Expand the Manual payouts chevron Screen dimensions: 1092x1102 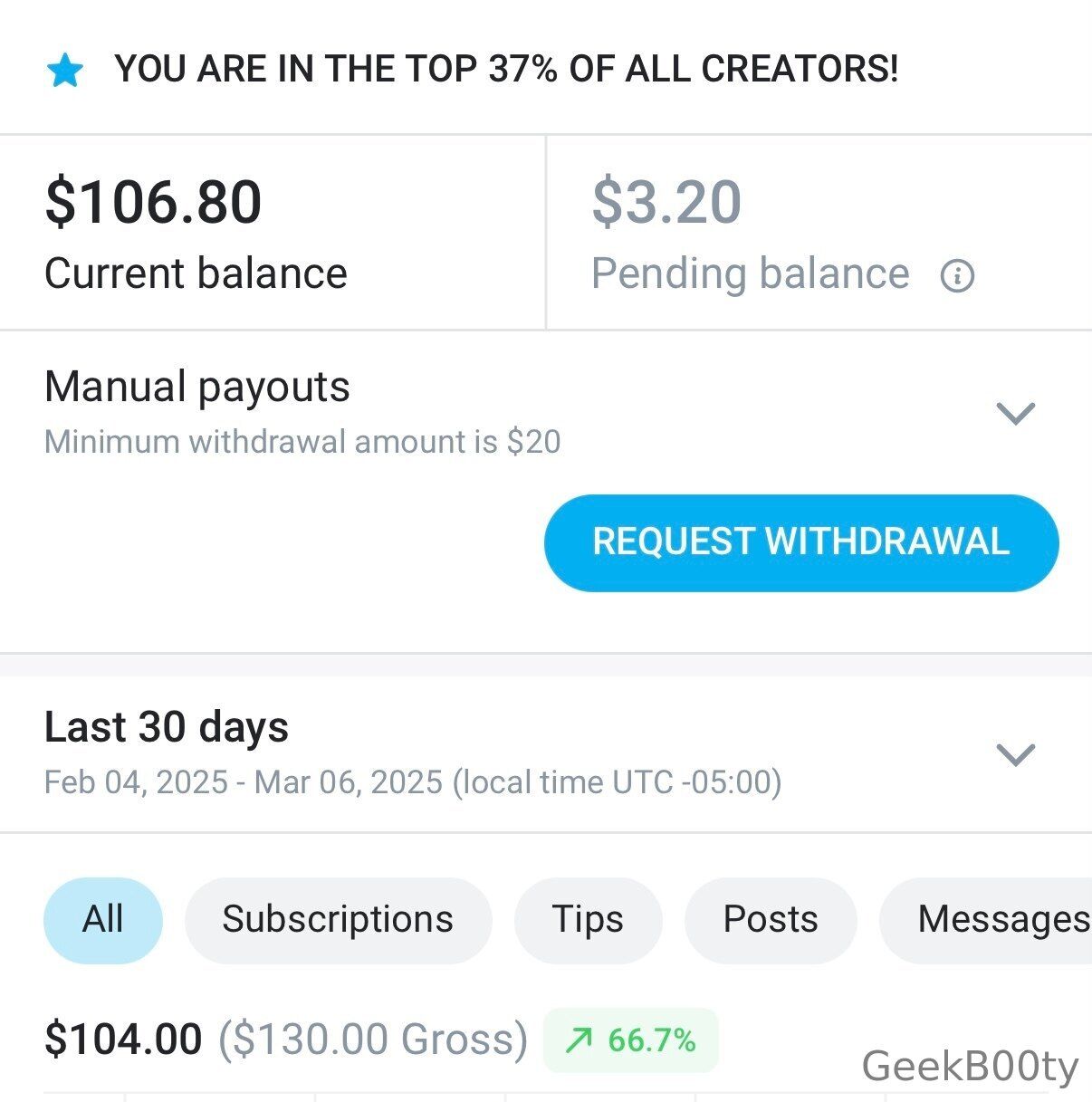pyautogui.click(x=1015, y=414)
